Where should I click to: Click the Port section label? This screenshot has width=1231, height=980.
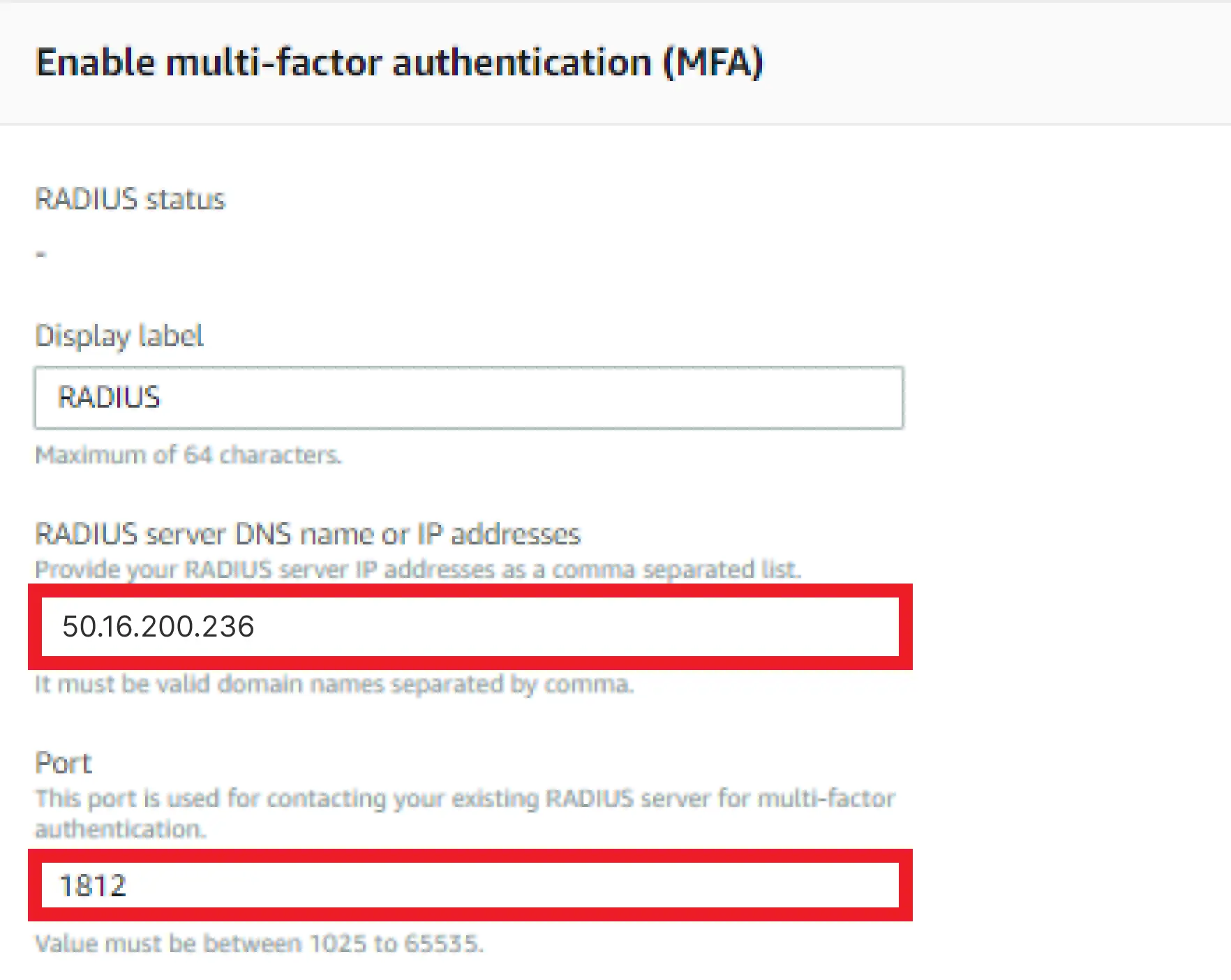tap(63, 762)
